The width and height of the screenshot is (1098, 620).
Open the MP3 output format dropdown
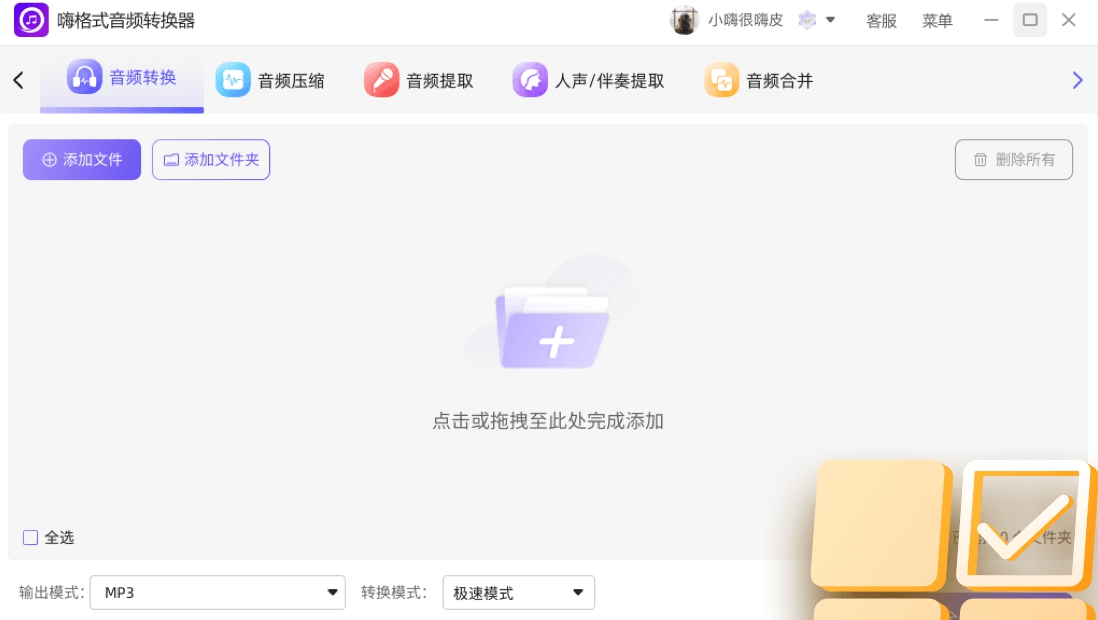[218, 593]
